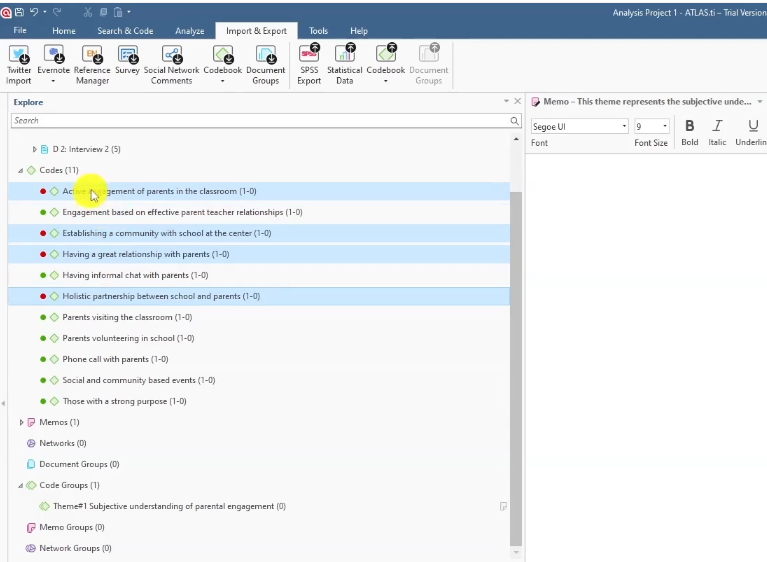Screen dimensions: 767x562
Task: Collapse the Codes tree node
Action: (x=21, y=171)
